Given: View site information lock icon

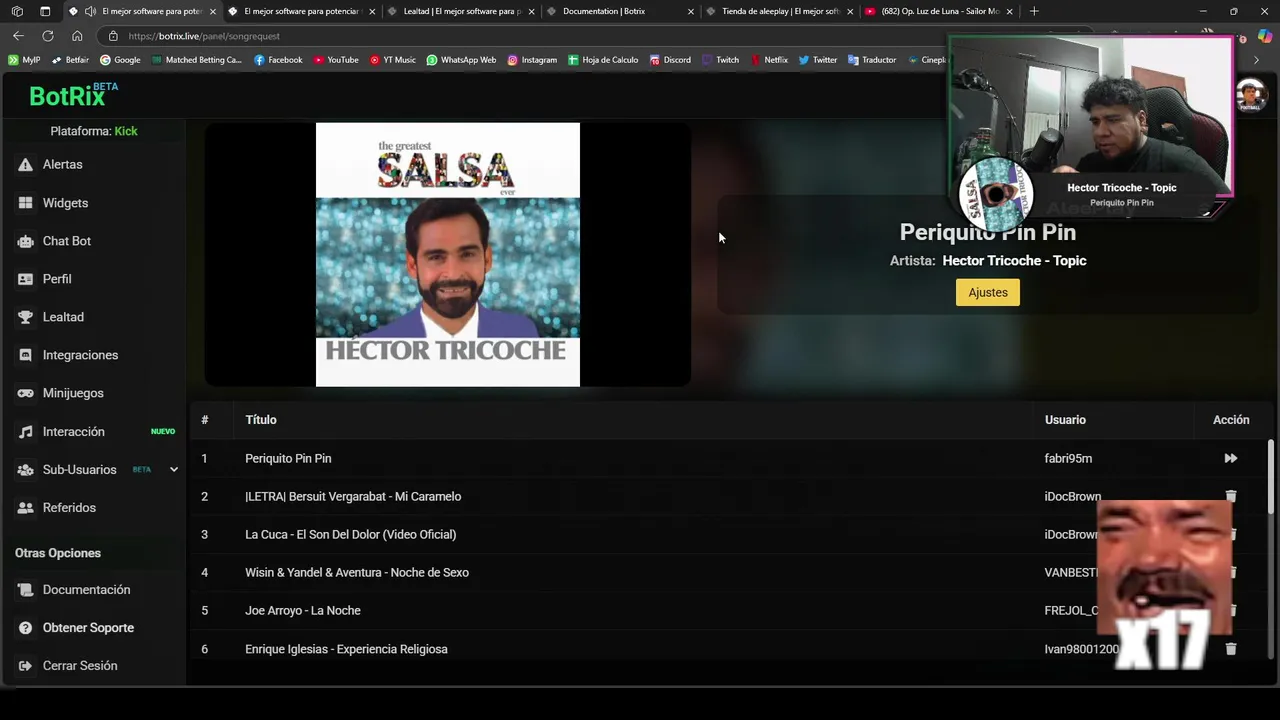Looking at the screenshot, I should (x=113, y=36).
